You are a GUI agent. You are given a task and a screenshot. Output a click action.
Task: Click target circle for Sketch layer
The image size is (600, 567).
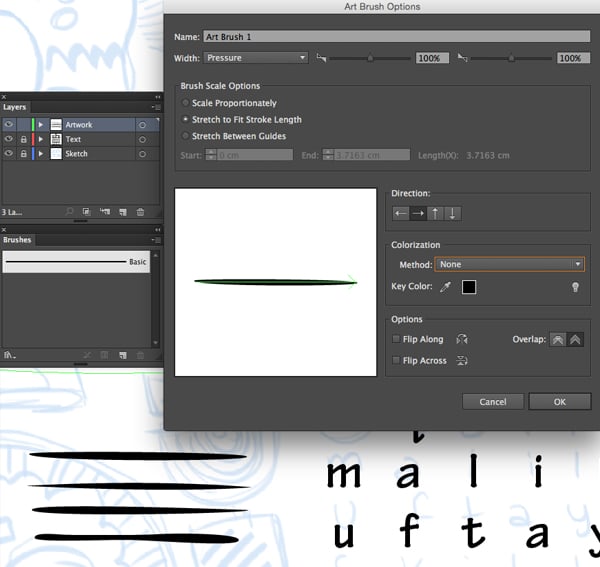click(x=142, y=154)
